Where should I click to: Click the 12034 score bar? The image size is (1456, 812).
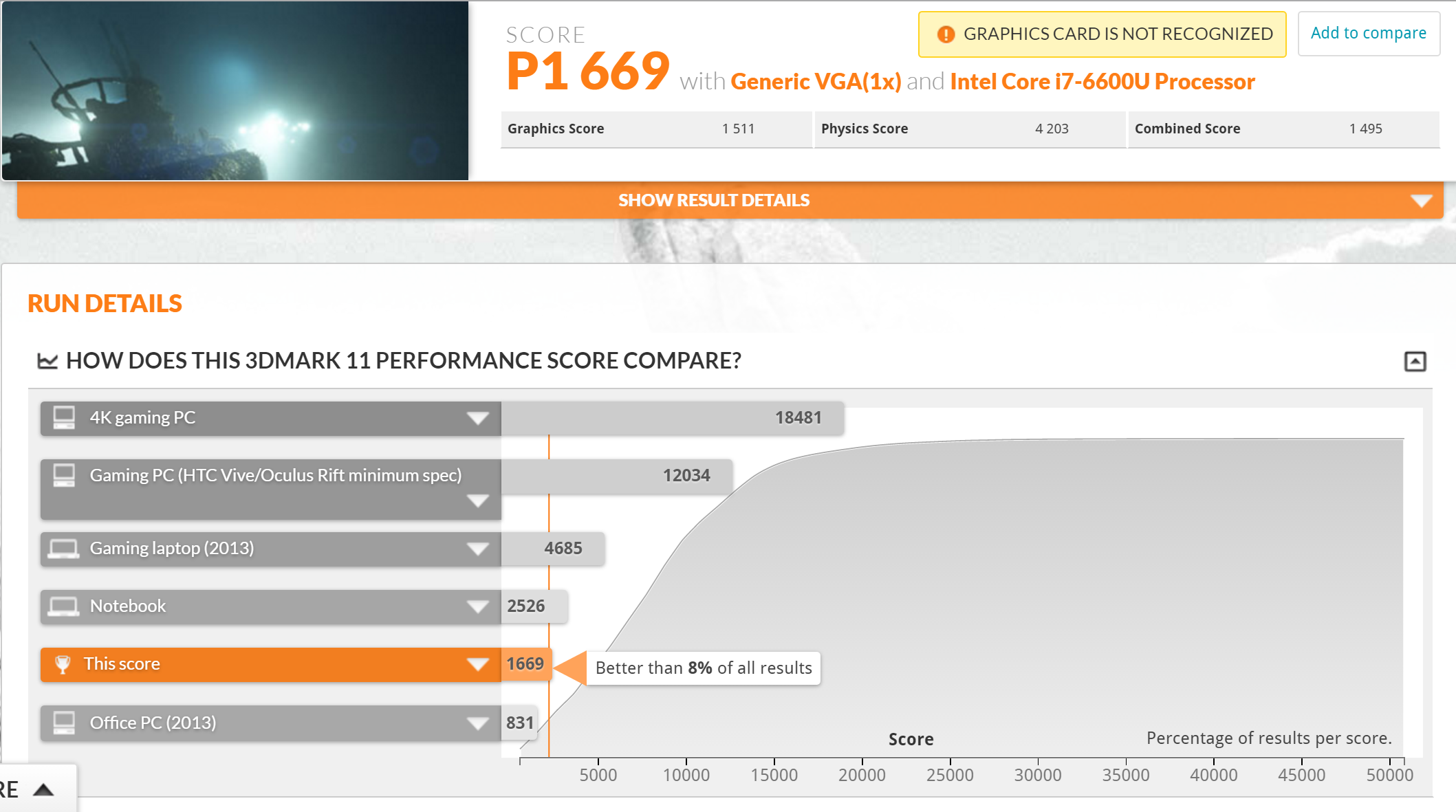(x=617, y=476)
